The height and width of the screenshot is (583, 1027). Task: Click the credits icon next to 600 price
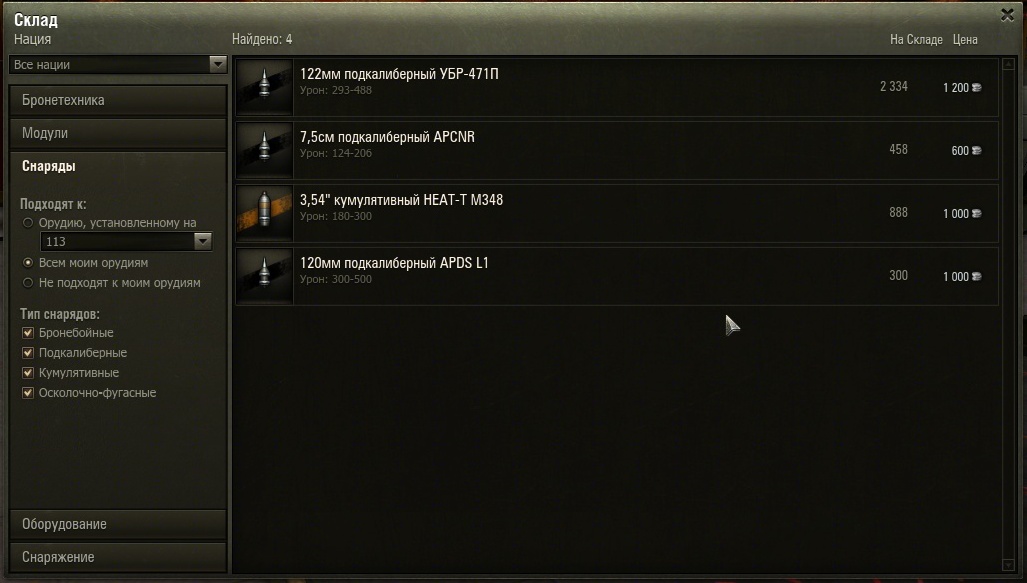(x=977, y=151)
